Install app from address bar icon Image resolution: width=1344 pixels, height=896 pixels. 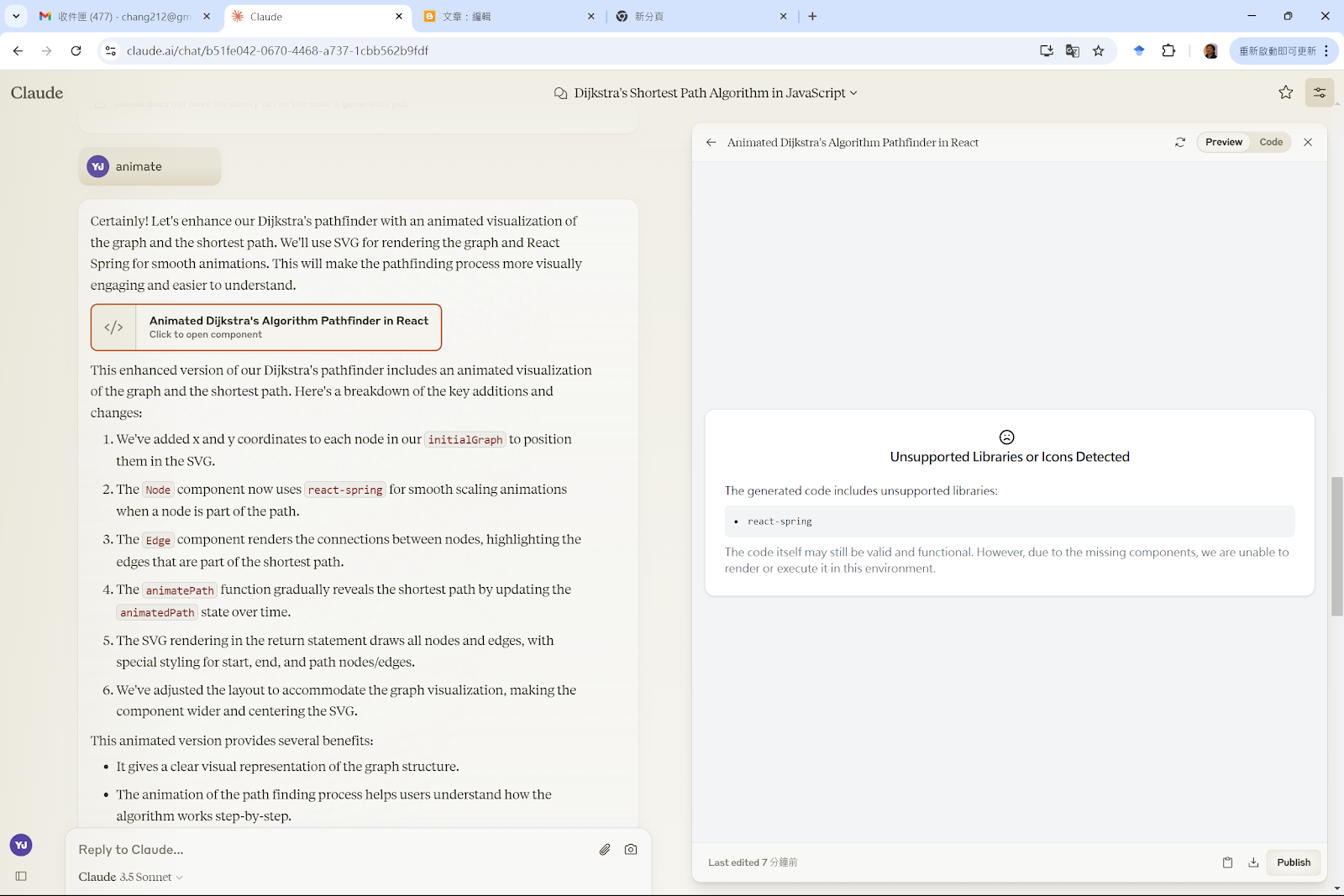tap(1047, 51)
